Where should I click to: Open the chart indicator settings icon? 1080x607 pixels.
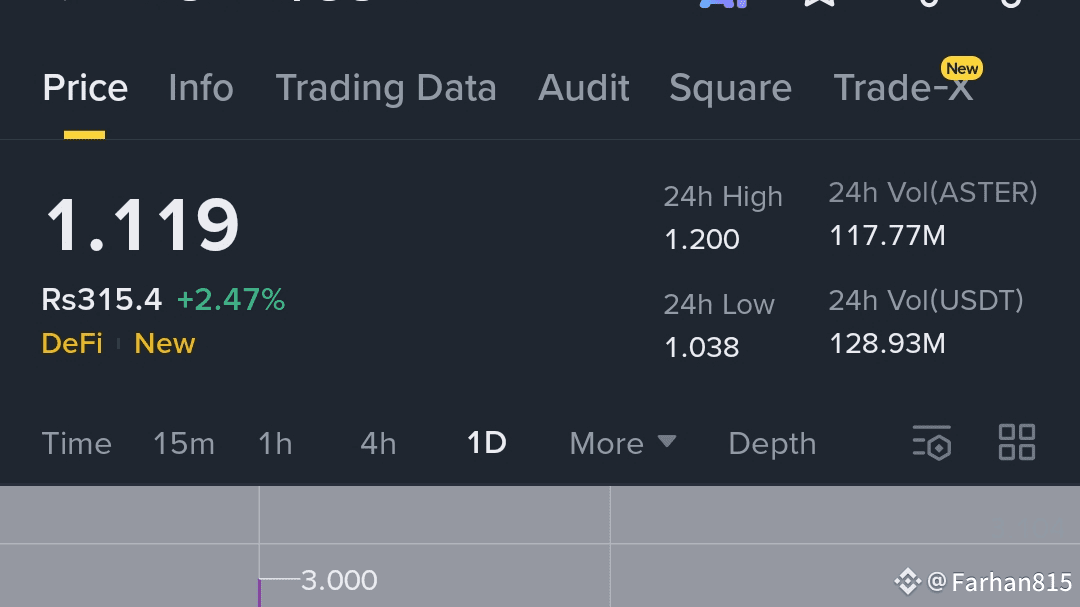pos(932,443)
